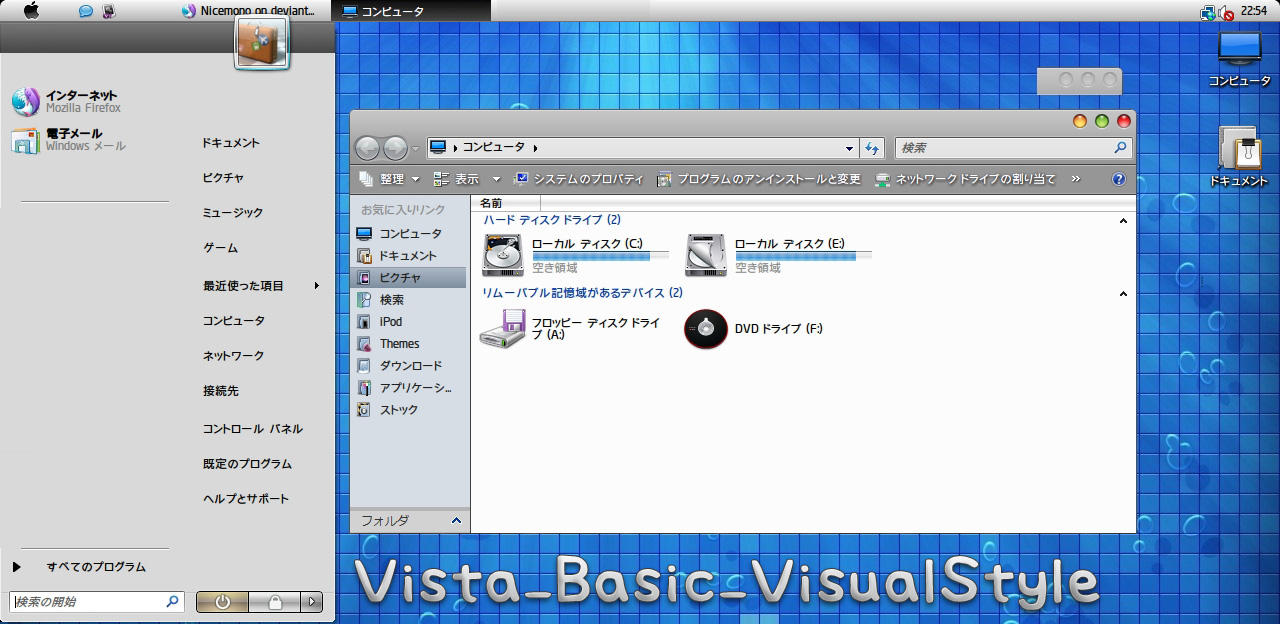Open コンピュータ in the start menu
The image size is (1280, 624).
pos(234,321)
